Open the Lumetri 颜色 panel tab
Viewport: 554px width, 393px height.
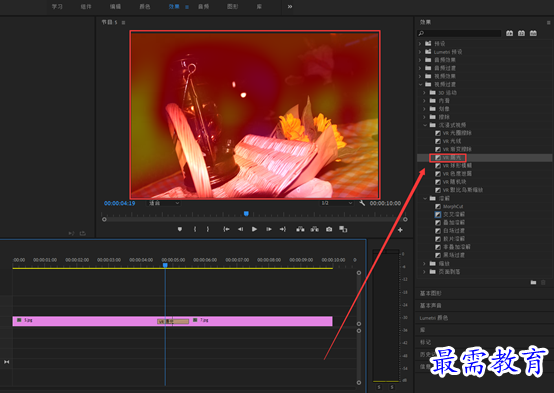tap(434, 318)
